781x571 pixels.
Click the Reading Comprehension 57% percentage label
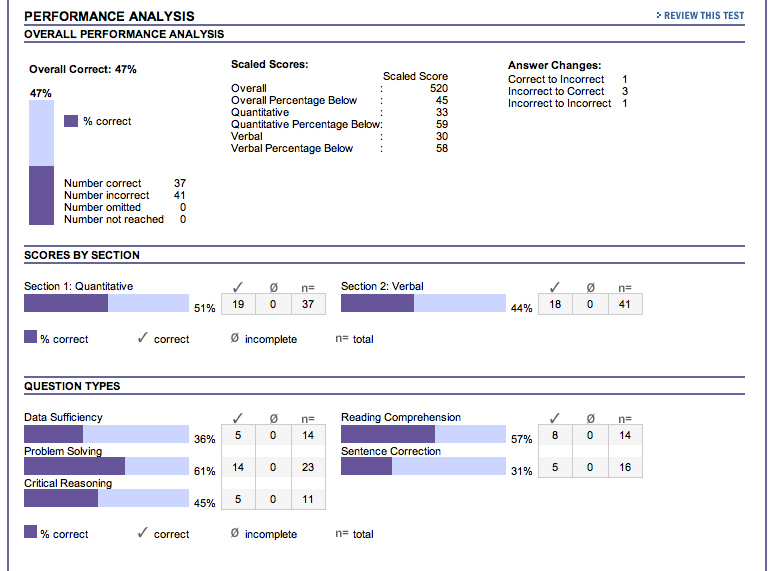click(x=521, y=439)
